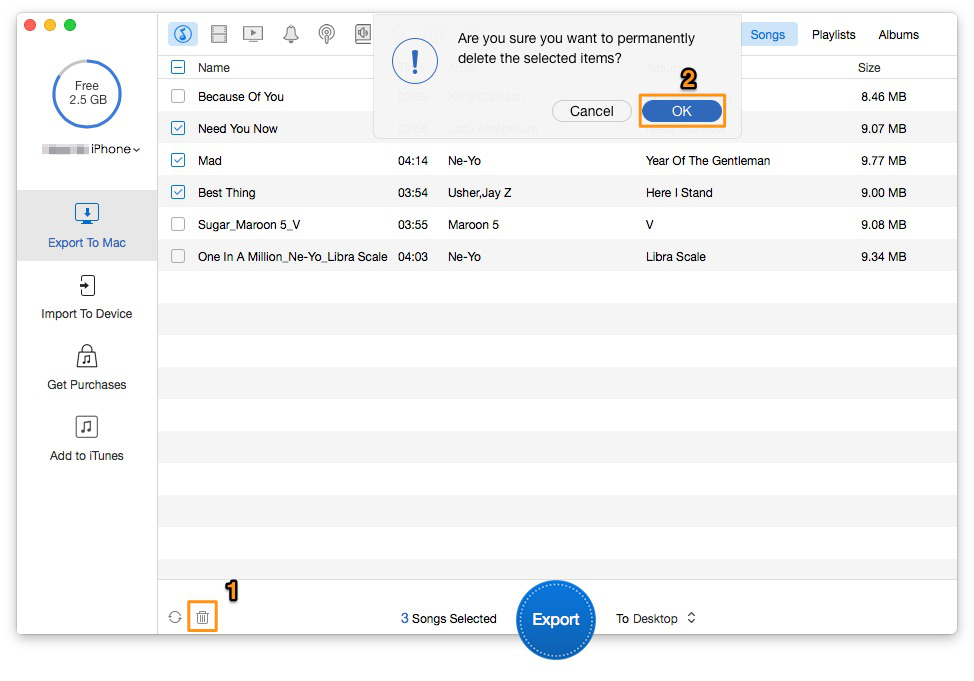Viewport: 974px width, 681px height.
Task: Choose Import To Device in sidebar
Action: [87, 297]
